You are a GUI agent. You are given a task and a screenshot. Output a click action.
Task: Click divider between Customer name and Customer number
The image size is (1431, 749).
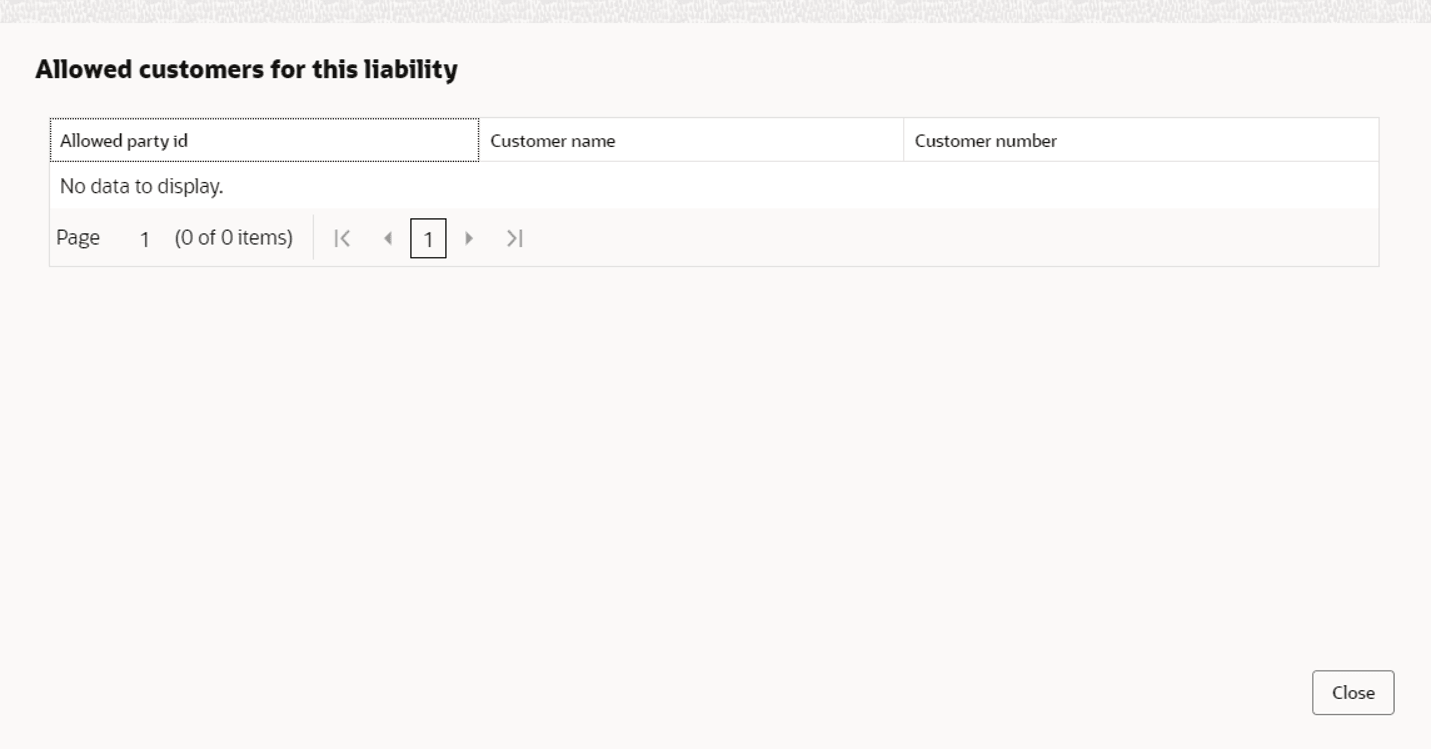[x=904, y=140]
